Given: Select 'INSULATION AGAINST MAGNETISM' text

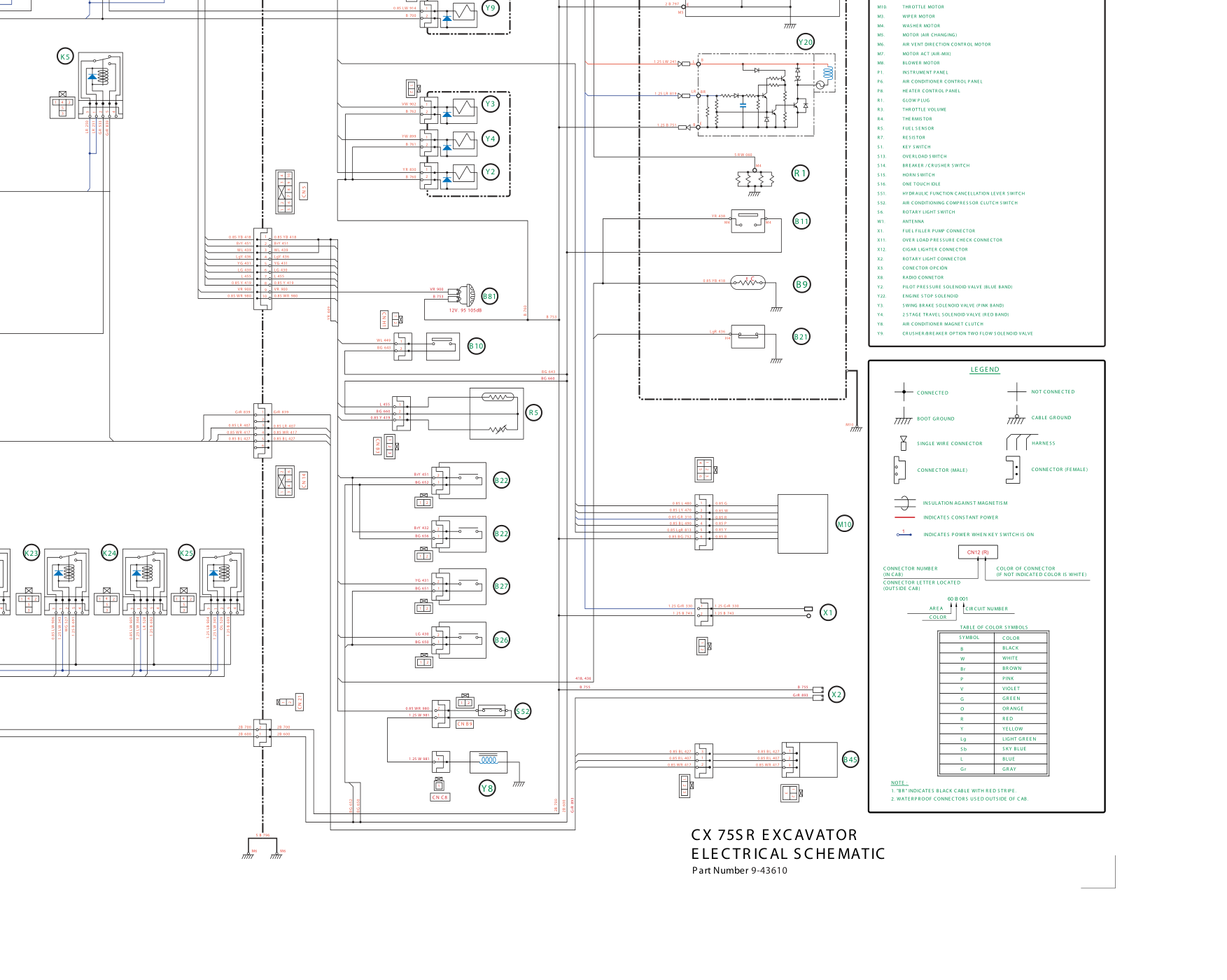Looking at the screenshot, I should [965, 503].
